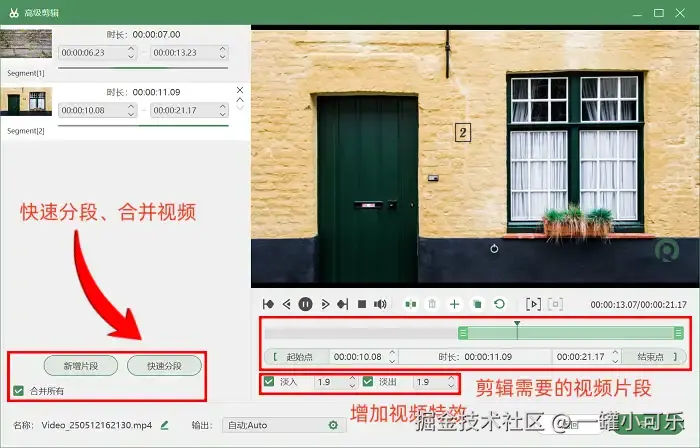This screenshot has width=700, height=448.
Task: Move Segment[2] up in list
Action: [240, 100]
